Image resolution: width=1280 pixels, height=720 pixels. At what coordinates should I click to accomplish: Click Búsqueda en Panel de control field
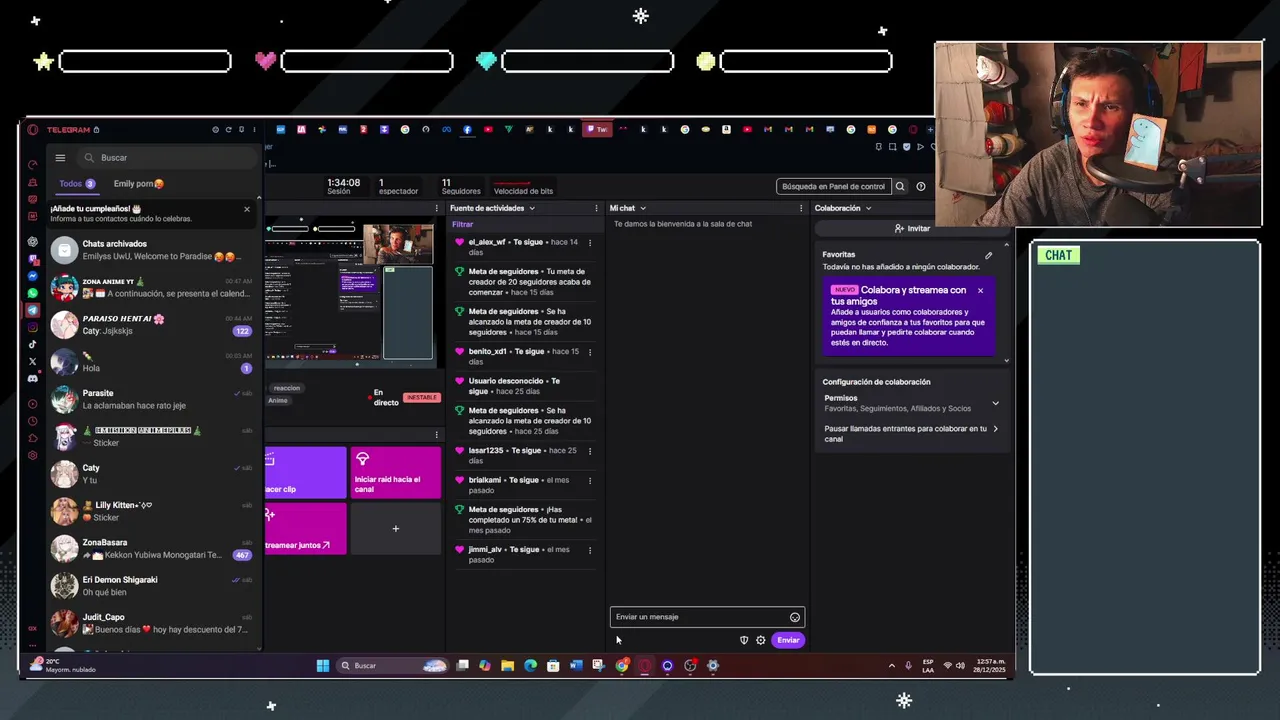click(x=833, y=186)
